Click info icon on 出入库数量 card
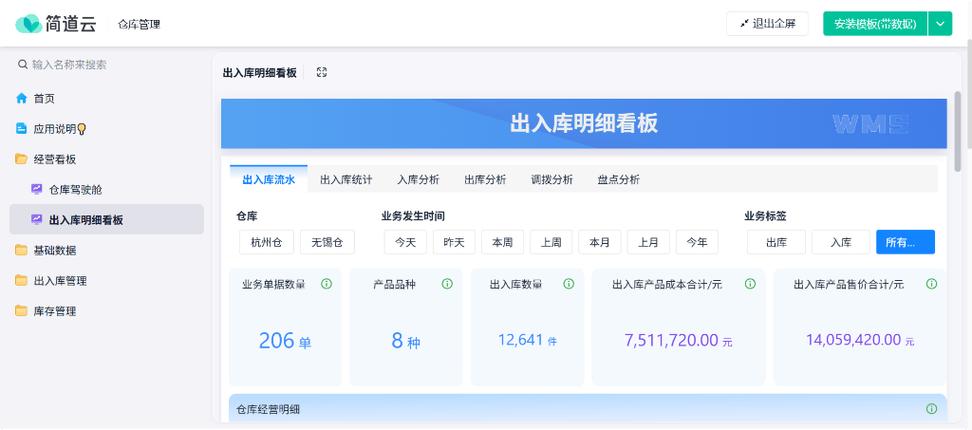972x430 pixels. click(568, 284)
